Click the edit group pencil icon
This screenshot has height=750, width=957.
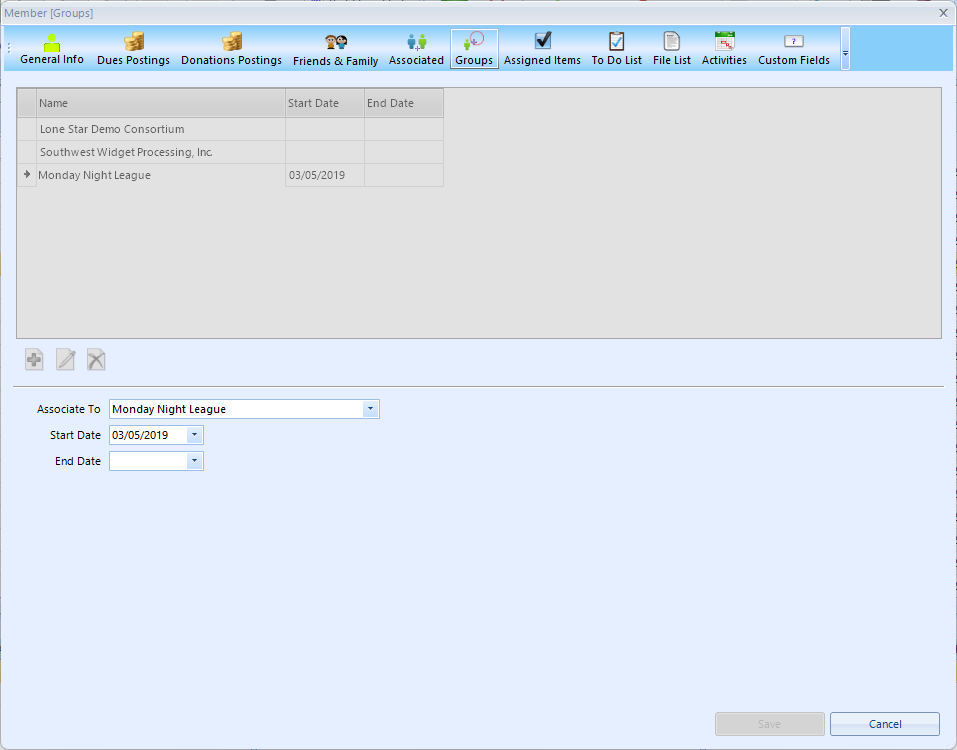[x=65, y=359]
